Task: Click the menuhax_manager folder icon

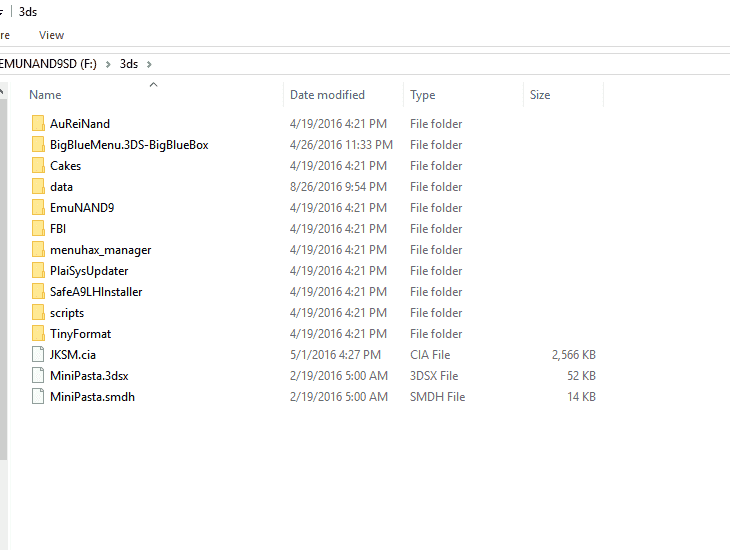Action: (x=38, y=250)
